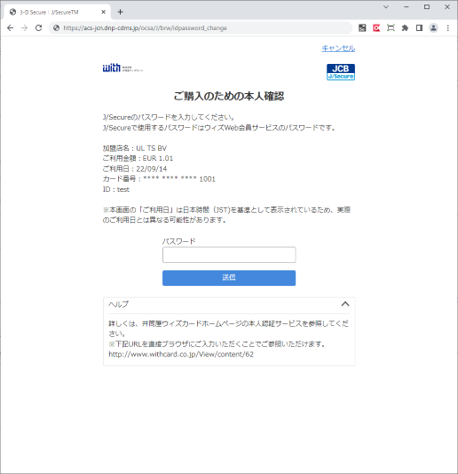Click the ご利用金額 EUR 1.01 line
The height and width of the screenshot is (474, 458).
[x=138, y=158]
